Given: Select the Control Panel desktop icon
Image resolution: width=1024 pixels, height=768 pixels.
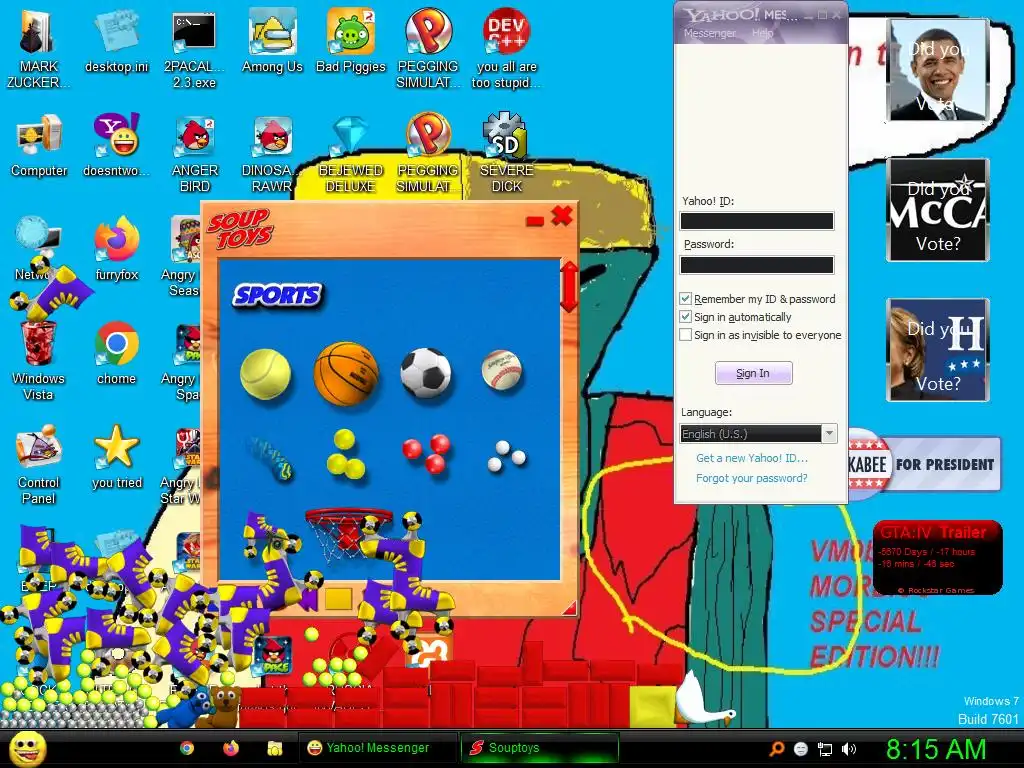Looking at the screenshot, I should point(38,464).
